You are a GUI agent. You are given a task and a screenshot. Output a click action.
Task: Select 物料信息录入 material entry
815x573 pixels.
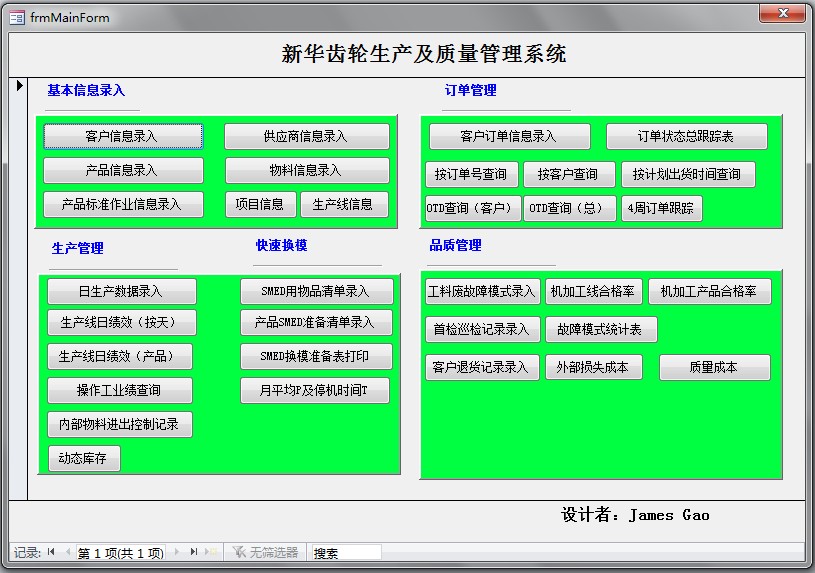pos(307,170)
